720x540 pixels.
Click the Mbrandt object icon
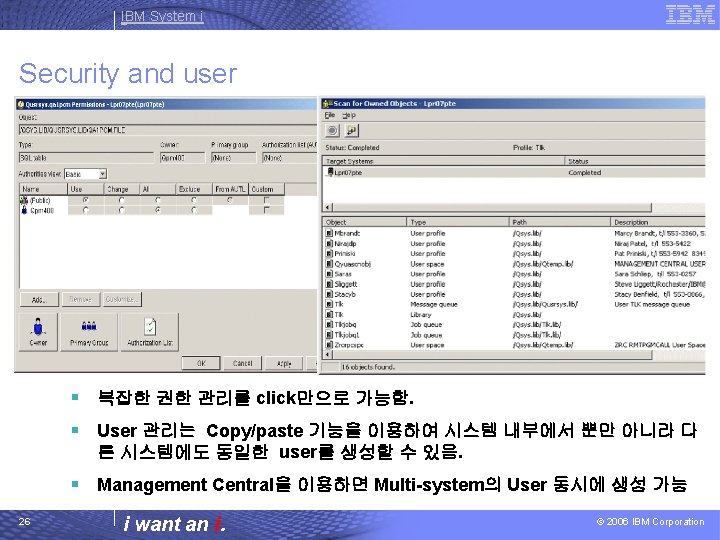click(x=329, y=233)
